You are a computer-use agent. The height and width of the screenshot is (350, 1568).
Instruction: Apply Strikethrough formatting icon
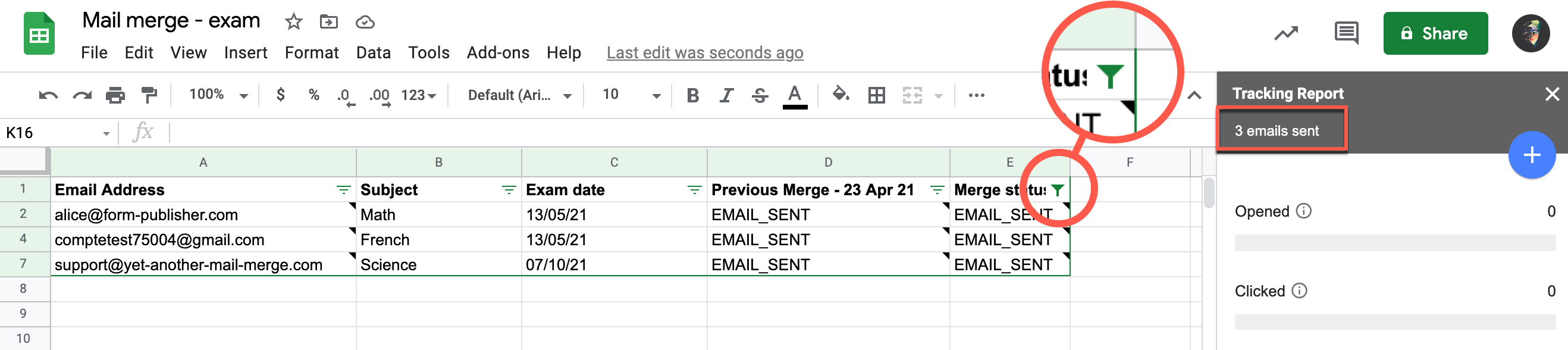coord(760,96)
